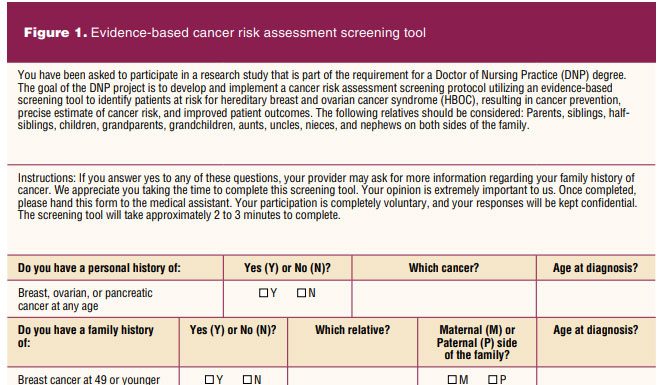This screenshot has width=663, height=385.
Task: Check Y for personal cancer history
Action: (263, 293)
